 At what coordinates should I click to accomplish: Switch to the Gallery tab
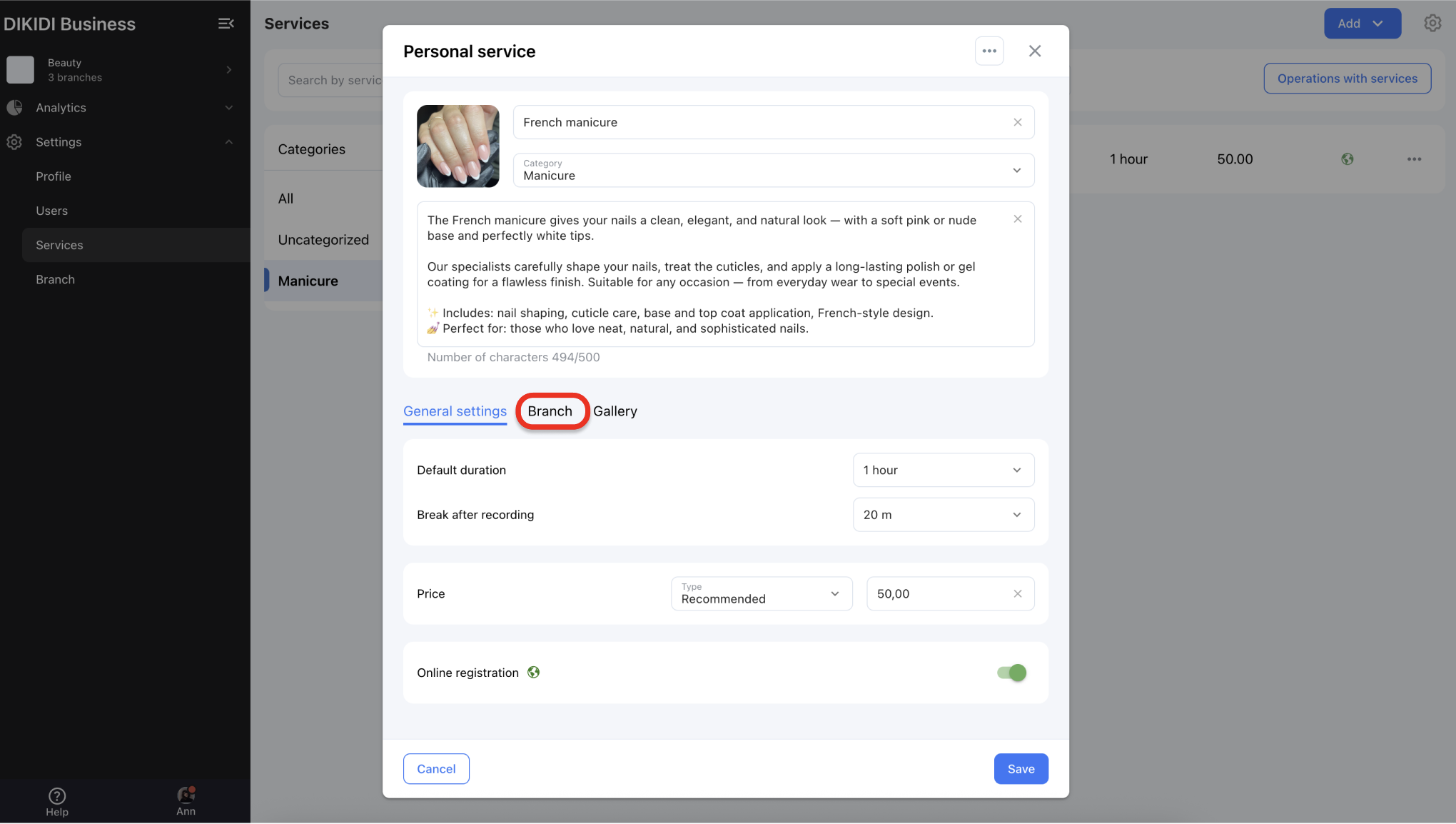coord(615,411)
